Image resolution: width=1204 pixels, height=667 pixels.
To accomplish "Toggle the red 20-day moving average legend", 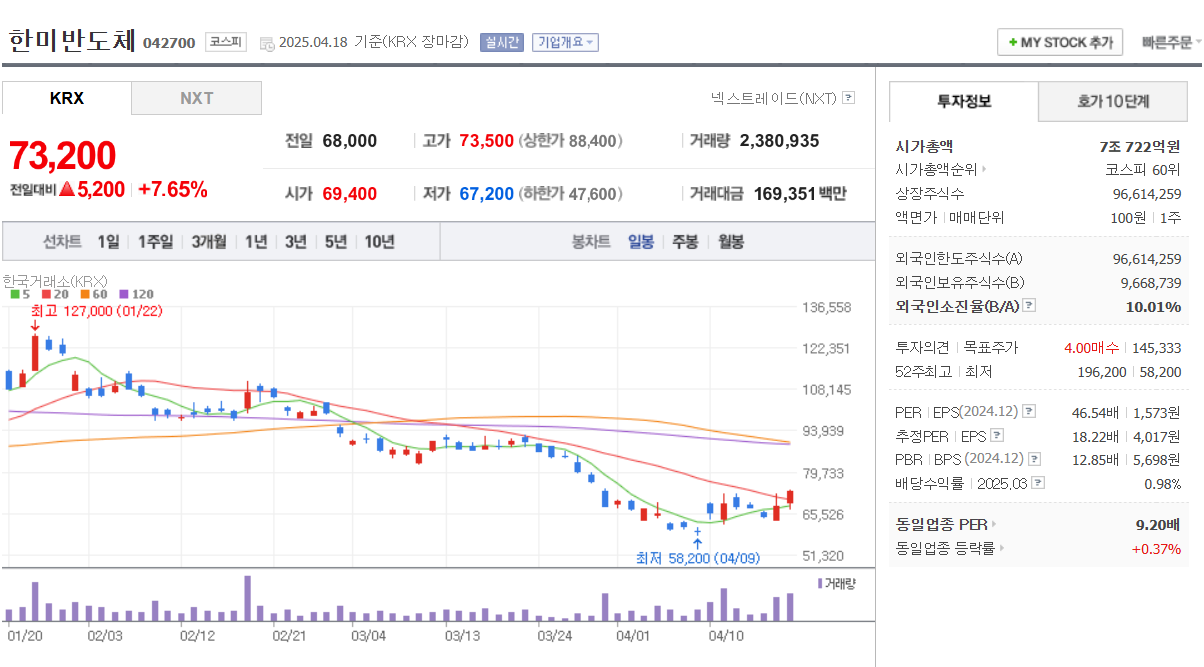I will (x=52, y=294).
